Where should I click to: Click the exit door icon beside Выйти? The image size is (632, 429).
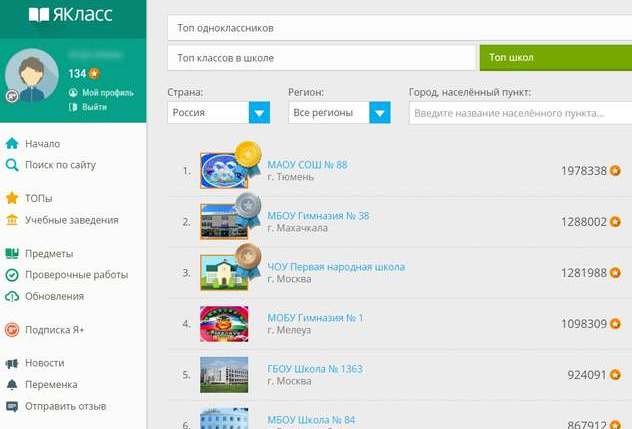click(73, 107)
